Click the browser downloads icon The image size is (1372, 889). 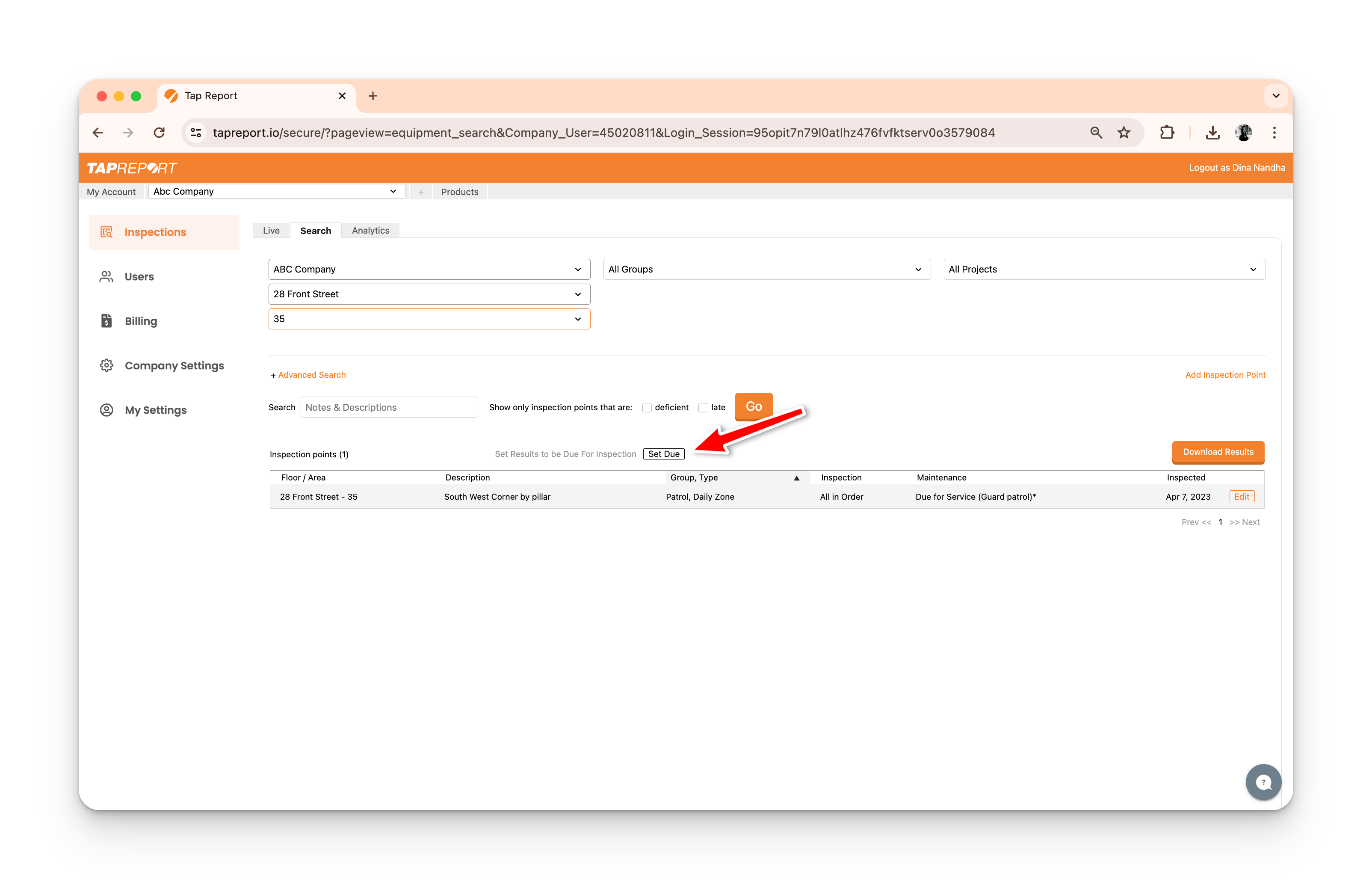tap(1212, 133)
